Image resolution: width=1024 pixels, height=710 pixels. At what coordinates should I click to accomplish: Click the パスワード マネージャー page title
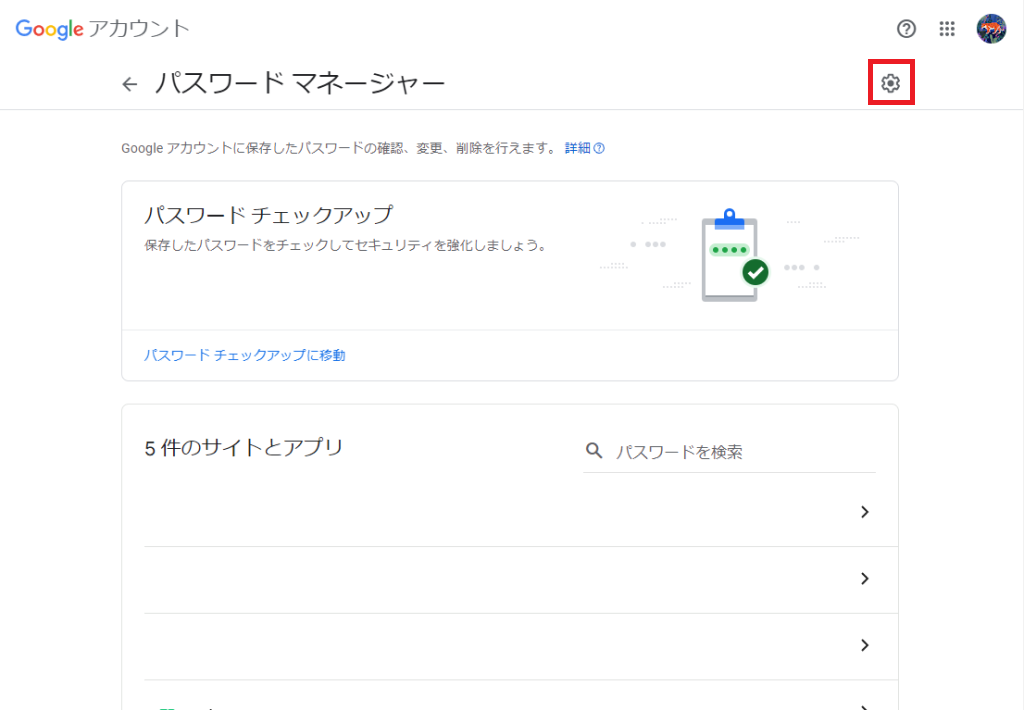[300, 85]
